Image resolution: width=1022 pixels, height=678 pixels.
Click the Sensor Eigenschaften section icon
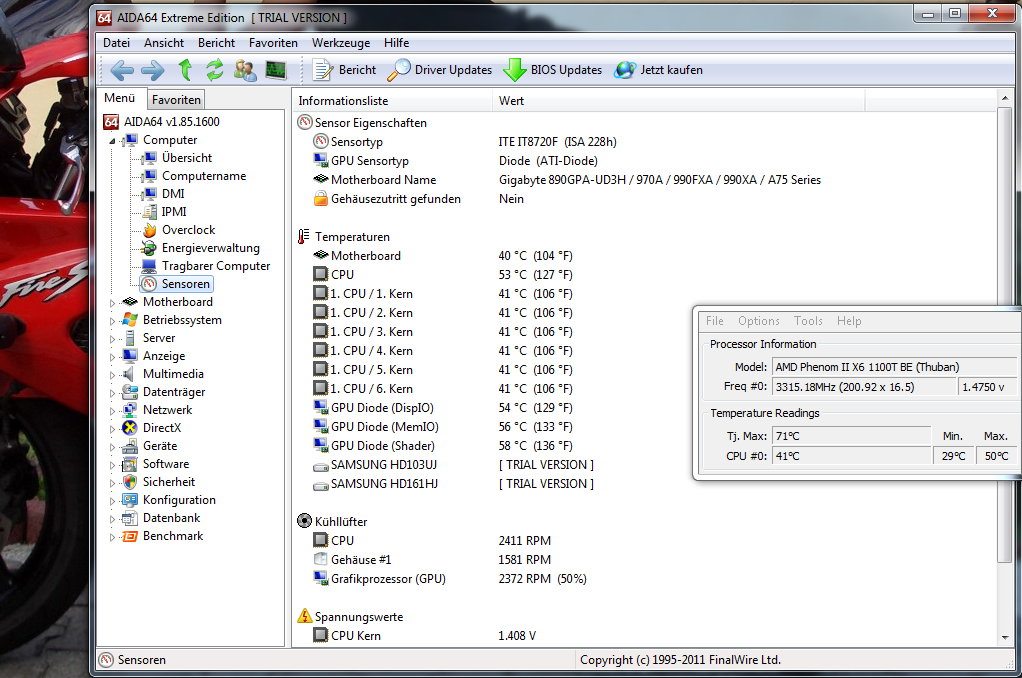(x=304, y=123)
